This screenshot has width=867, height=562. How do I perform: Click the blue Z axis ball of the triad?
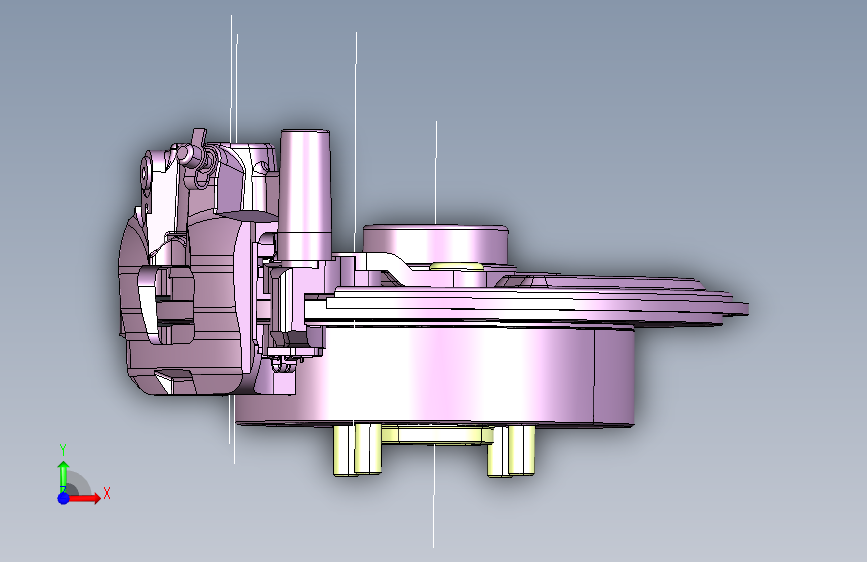pyautogui.click(x=64, y=498)
